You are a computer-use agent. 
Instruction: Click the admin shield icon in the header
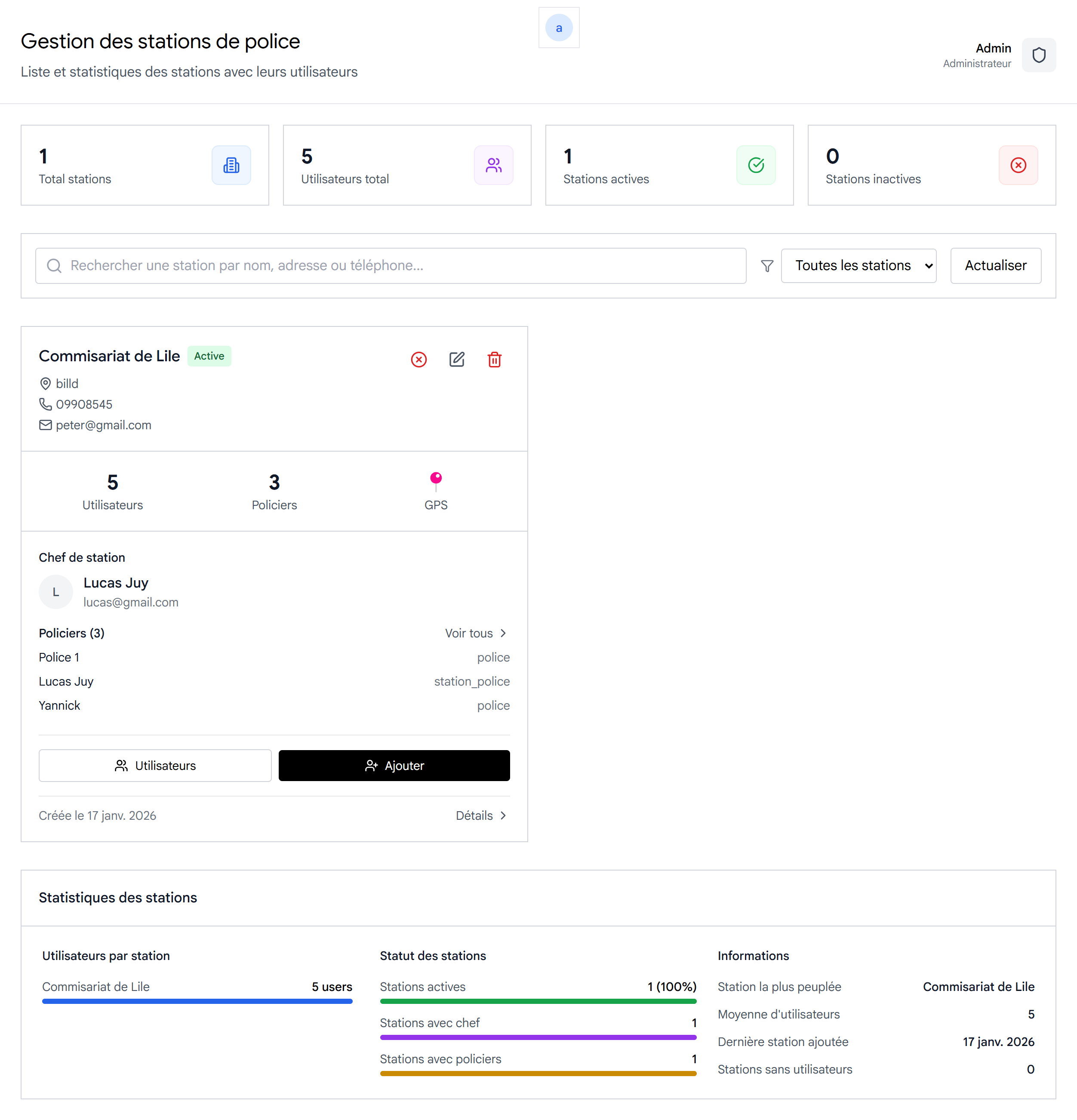click(1038, 55)
